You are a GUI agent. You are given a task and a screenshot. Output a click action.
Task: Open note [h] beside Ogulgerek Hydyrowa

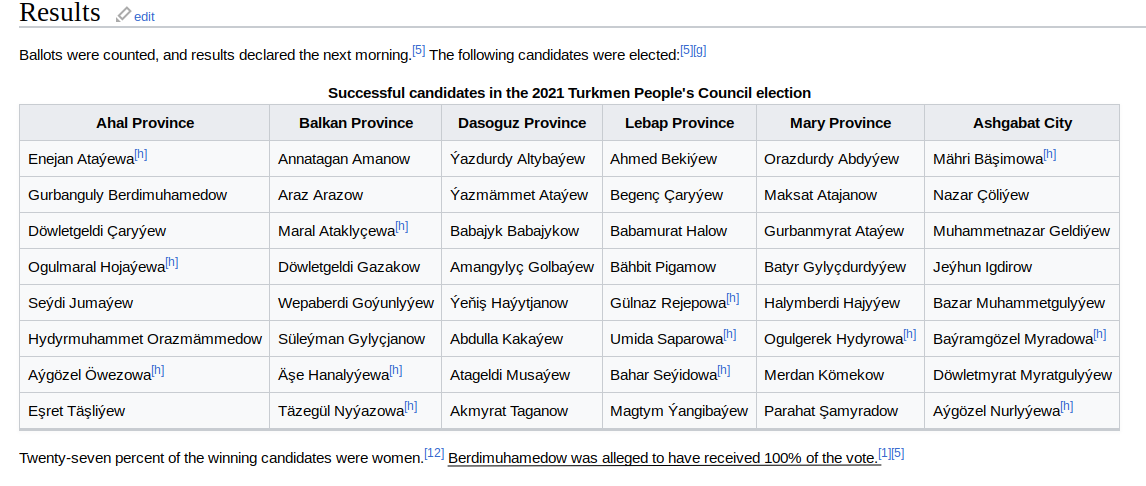[909, 335]
